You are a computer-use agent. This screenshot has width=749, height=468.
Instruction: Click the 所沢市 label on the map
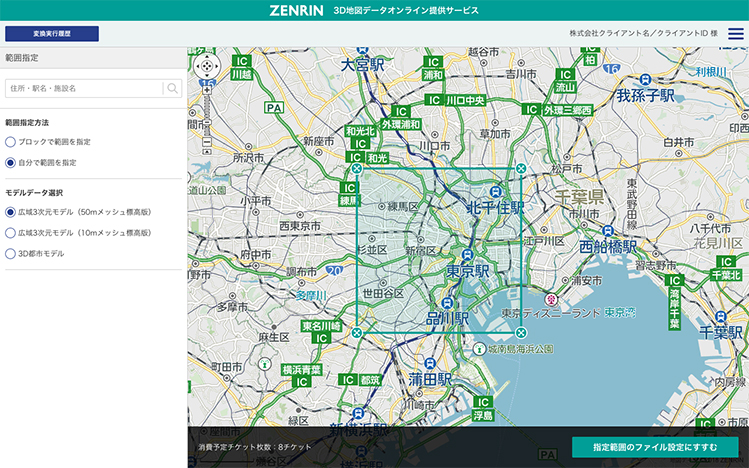pyautogui.click(x=248, y=158)
